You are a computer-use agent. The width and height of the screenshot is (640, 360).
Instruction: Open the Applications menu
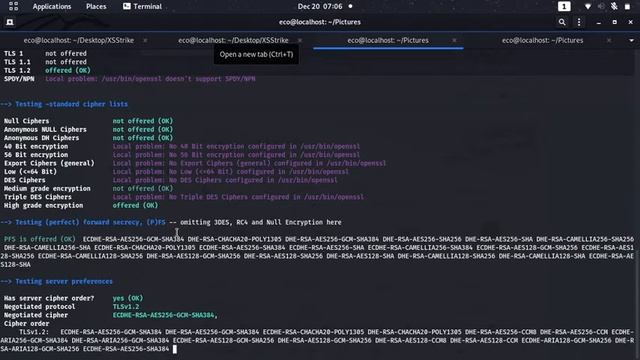pos(52,7)
